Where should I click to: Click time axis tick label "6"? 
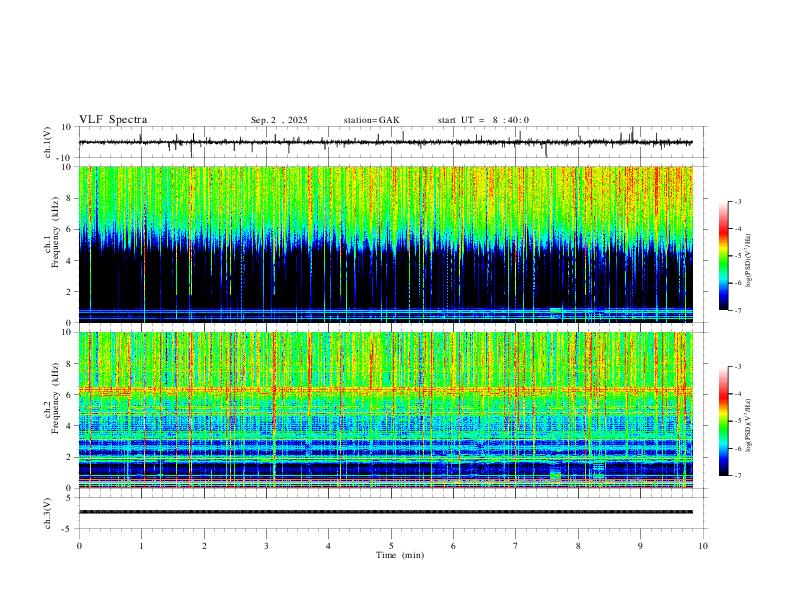(x=453, y=546)
